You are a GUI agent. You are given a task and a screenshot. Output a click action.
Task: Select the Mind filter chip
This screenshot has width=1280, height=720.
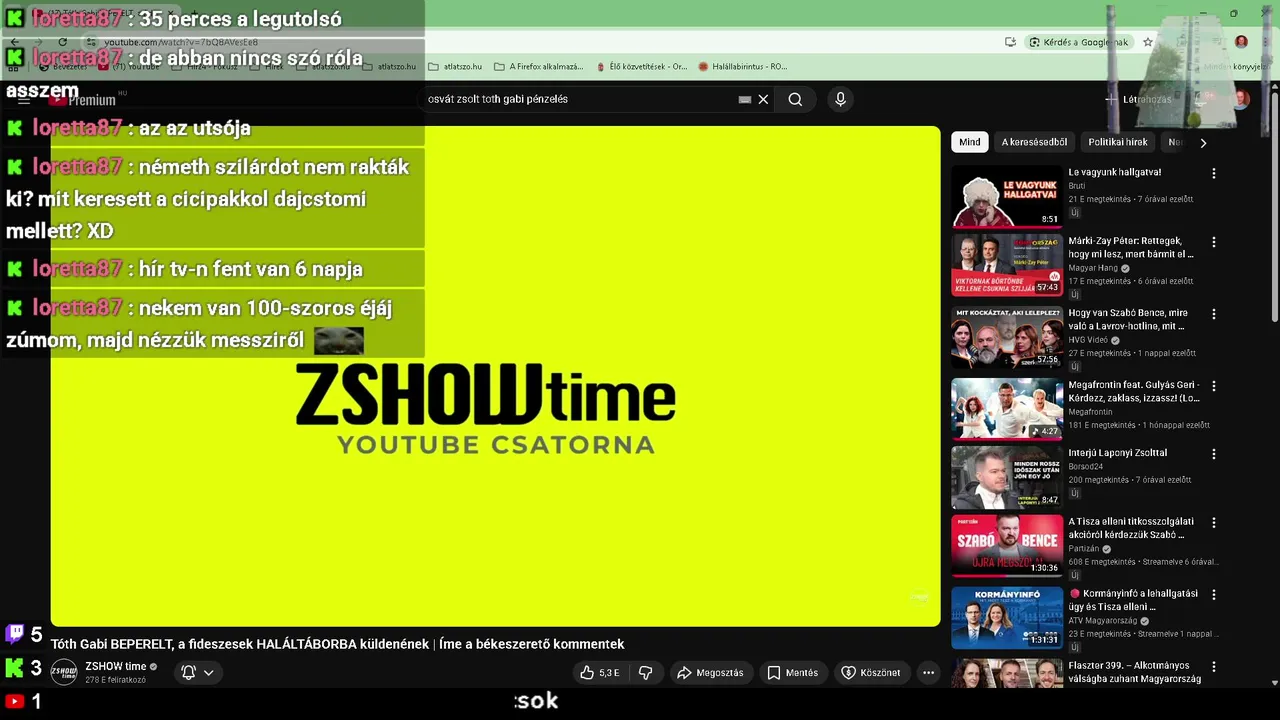pos(970,142)
